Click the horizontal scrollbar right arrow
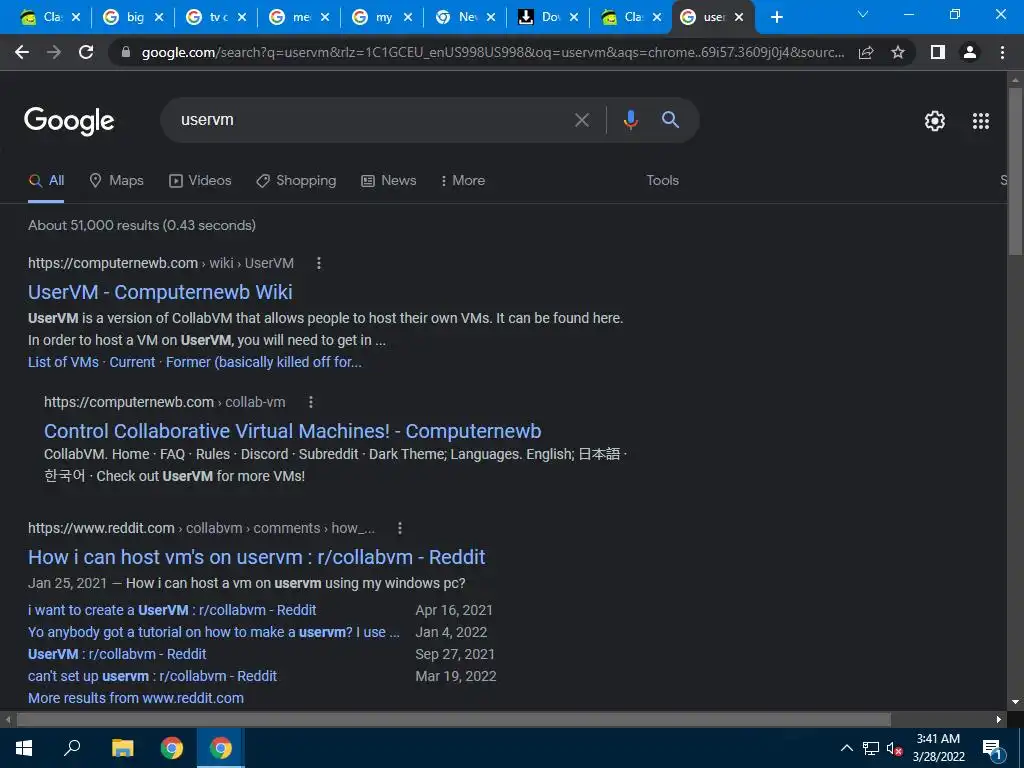This screenshot has height=768, width=1024. [x=999, y=720]
